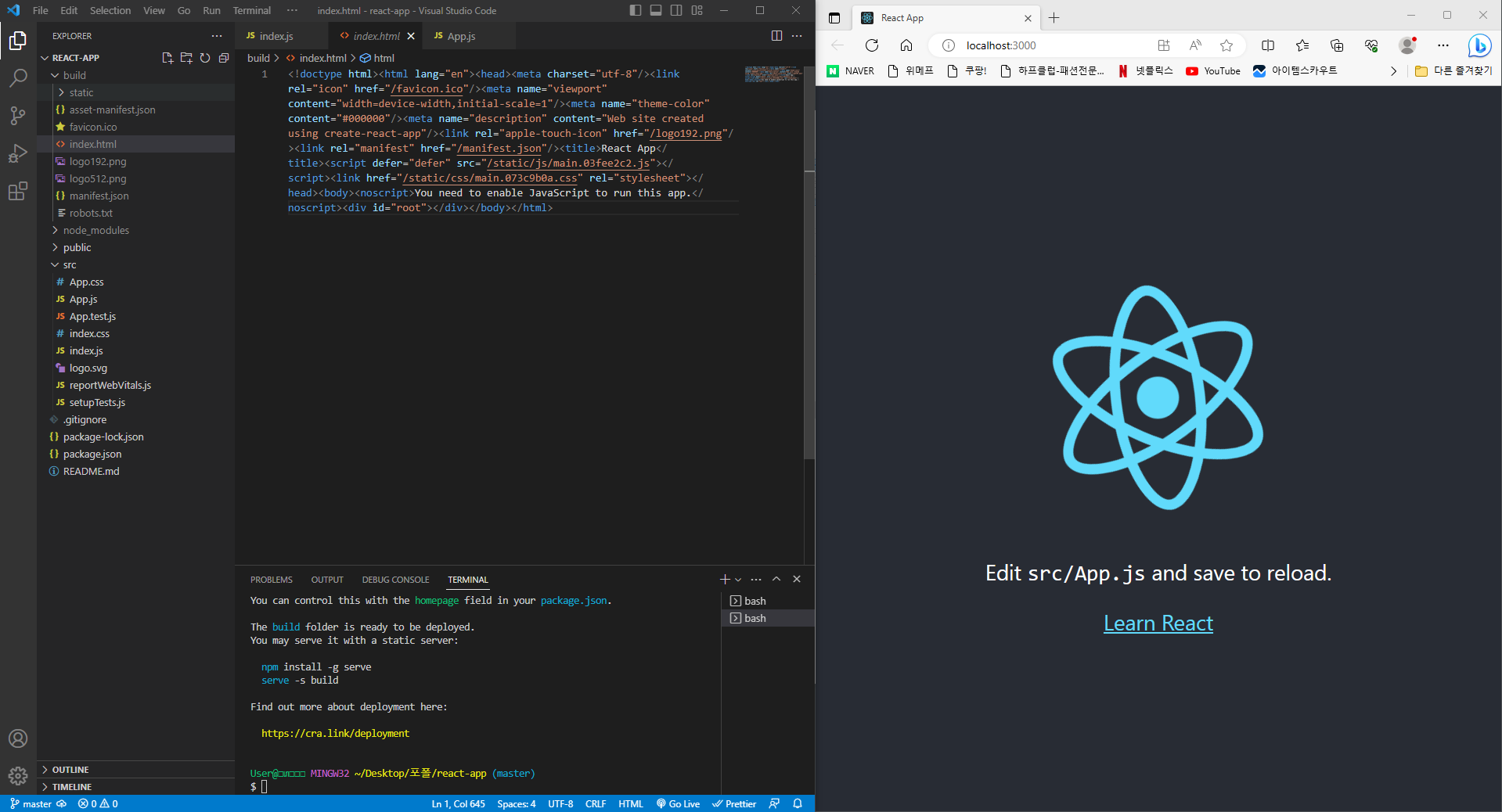The width and height of the screenshot is (1502, 812).
Task: Add a new terminal instance
Action: 725,579
